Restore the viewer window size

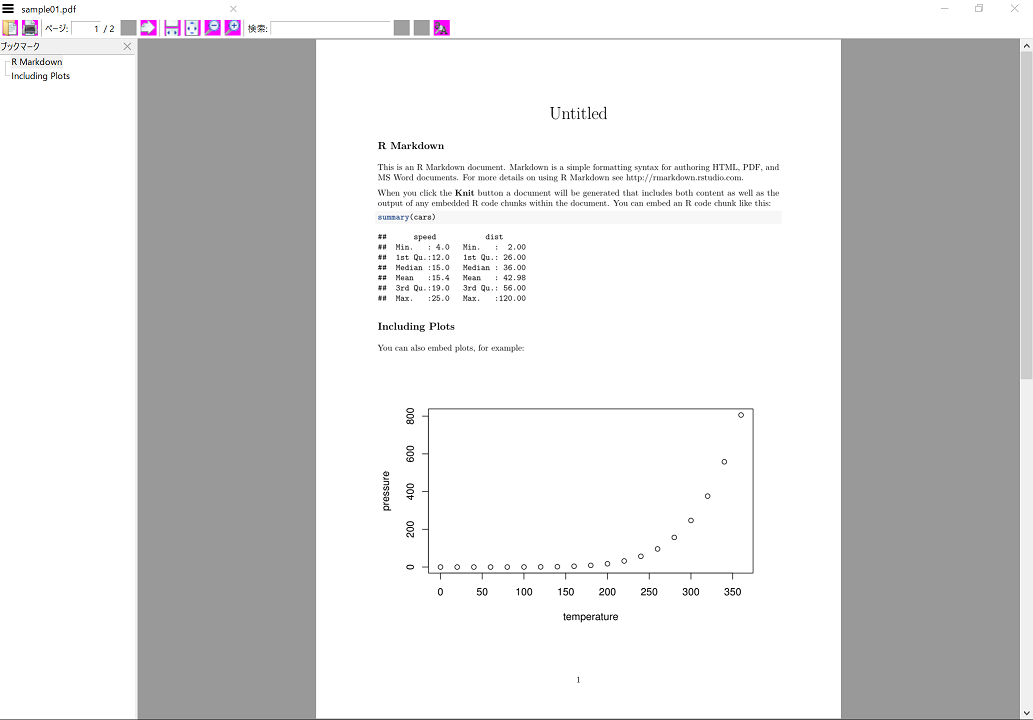click(979, 9)
